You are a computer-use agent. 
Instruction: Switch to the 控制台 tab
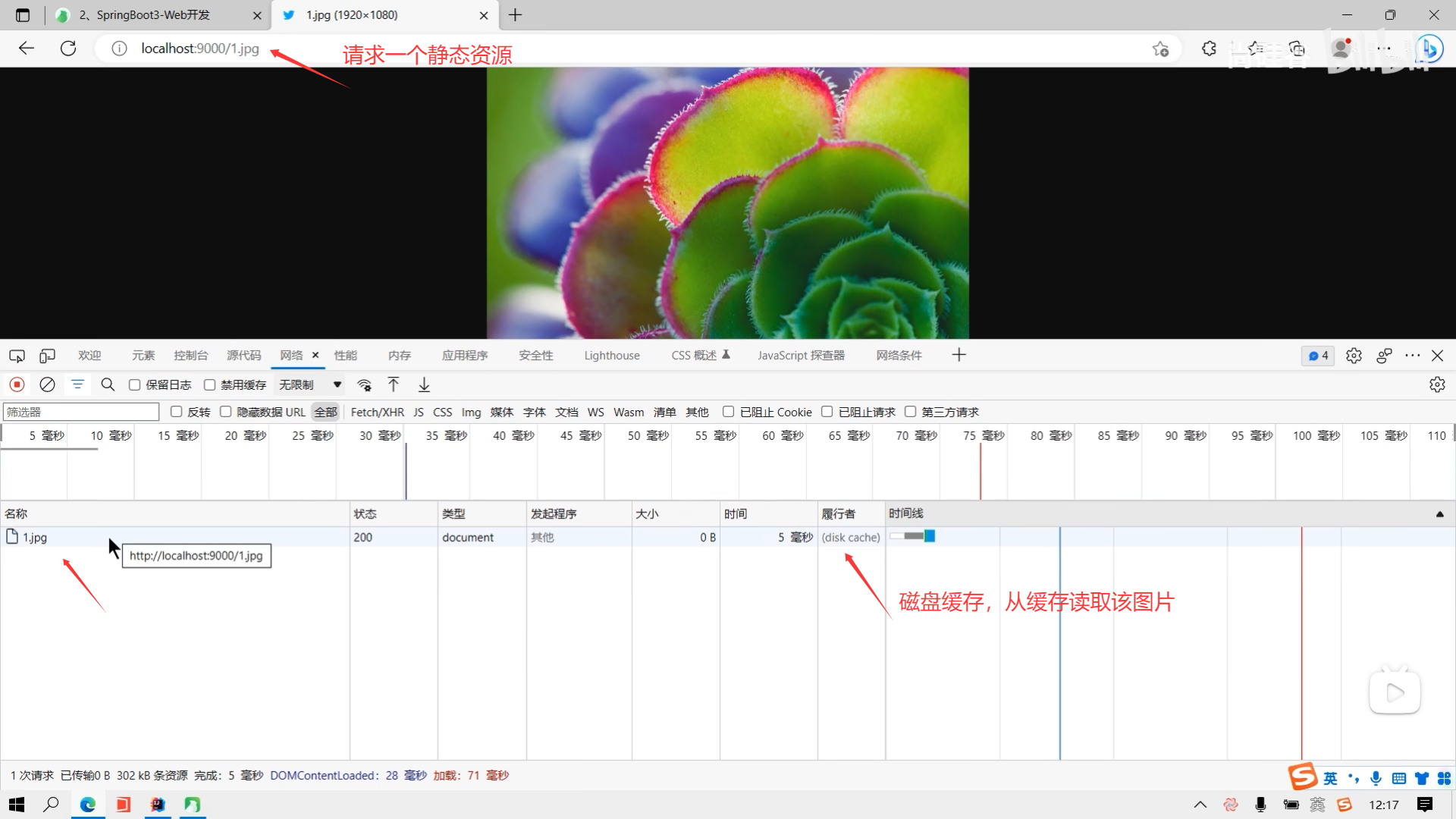click(x=190, y=356)
